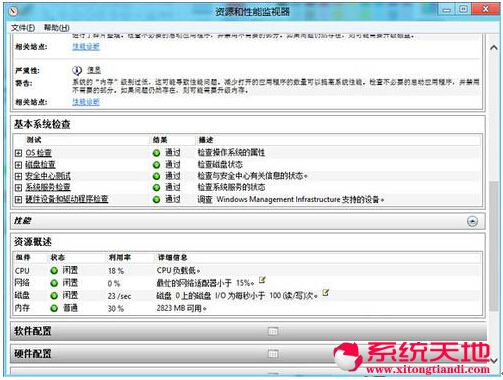Open the 文件(F) menu
The height and width of the screenshot is (380, 503).
23,28
